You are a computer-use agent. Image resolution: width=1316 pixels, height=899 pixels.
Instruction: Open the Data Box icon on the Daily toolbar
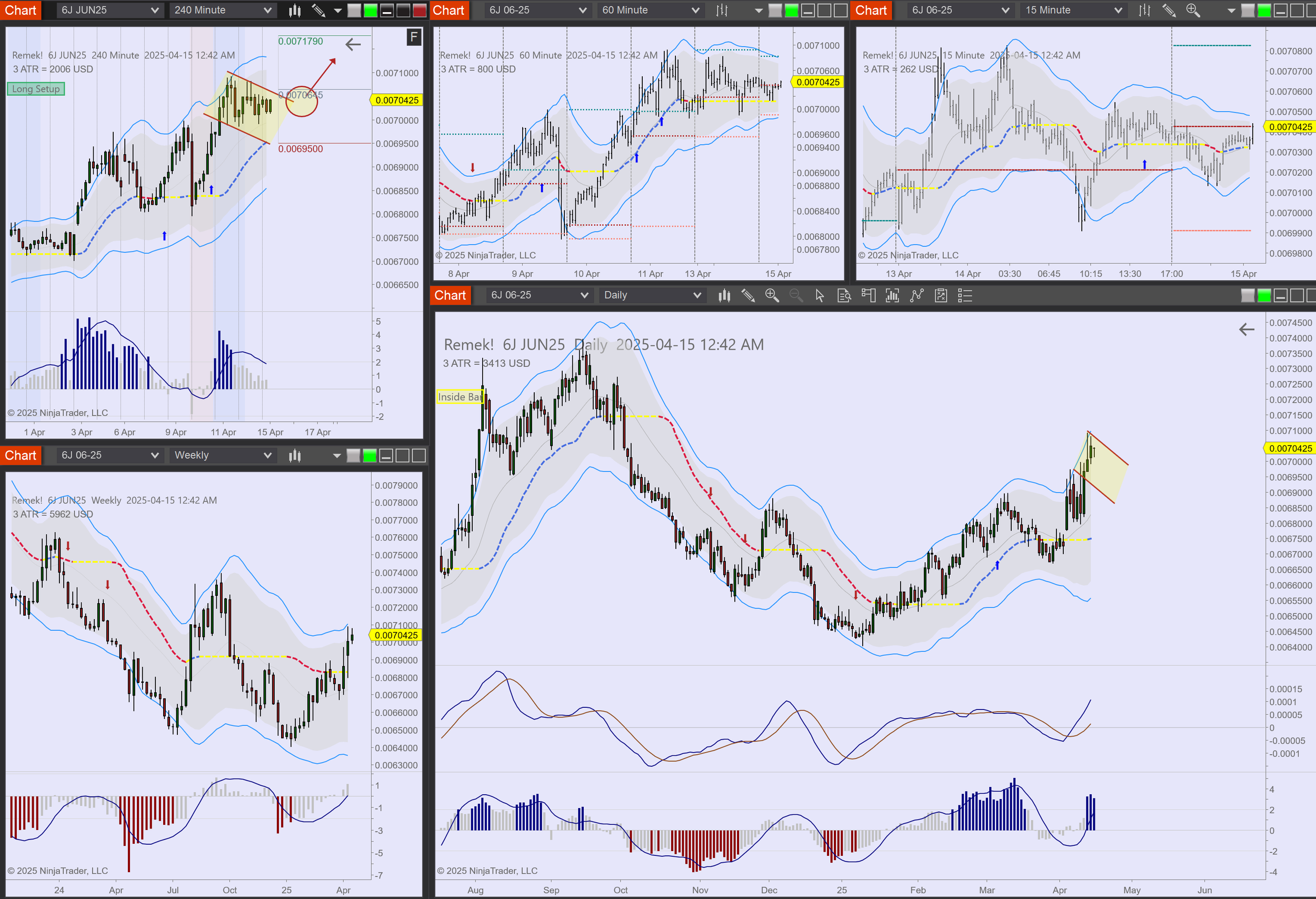[844, 295]
